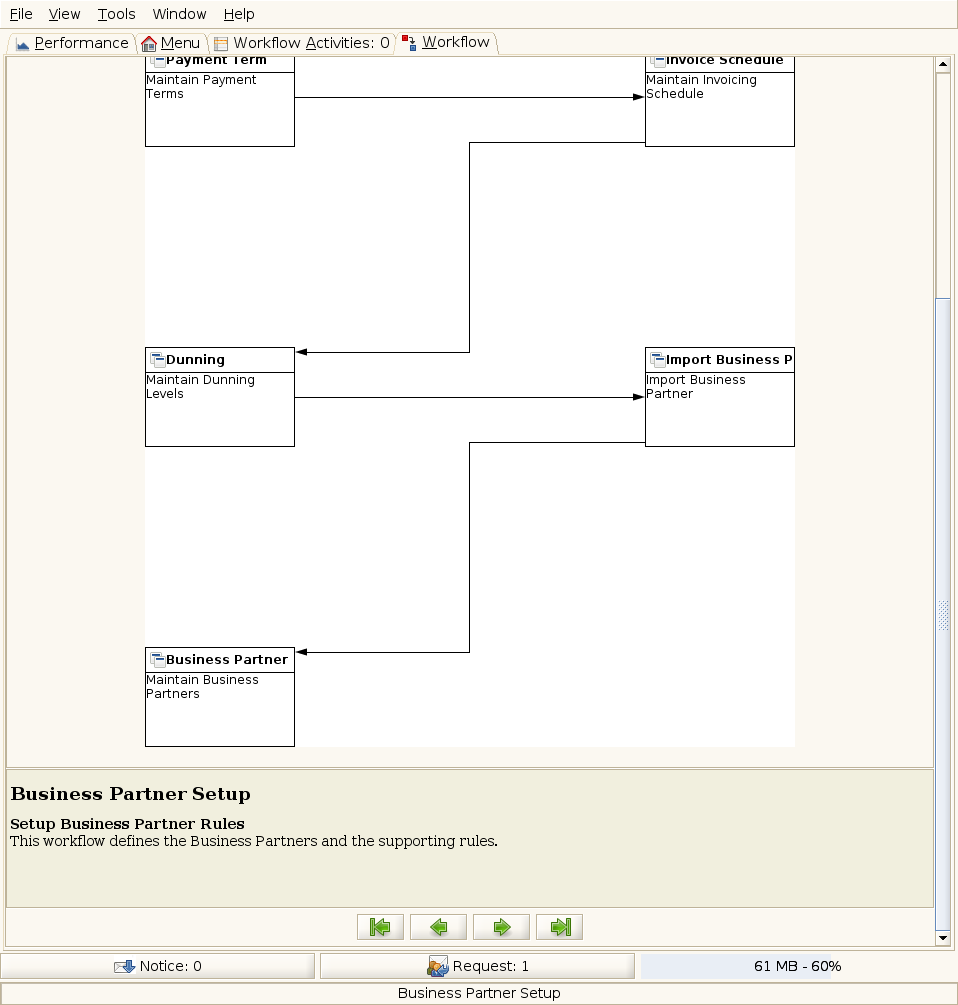The height and width of the screenshot is (1005, 958).
Task: Click the Import Business Partner node icon
Action: (657, 360)
